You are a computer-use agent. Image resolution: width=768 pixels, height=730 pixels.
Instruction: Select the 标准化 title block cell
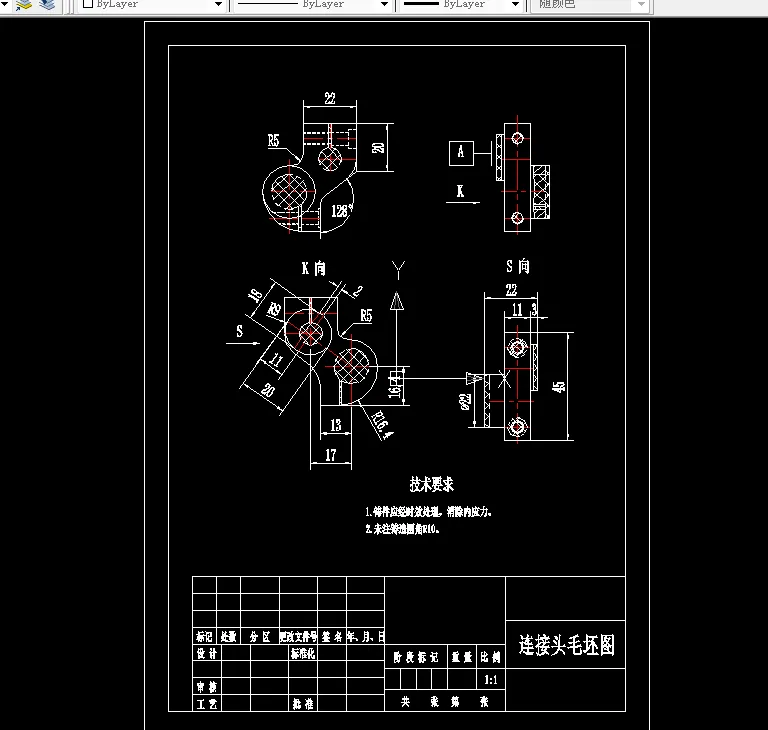click(x=303, y=653)
